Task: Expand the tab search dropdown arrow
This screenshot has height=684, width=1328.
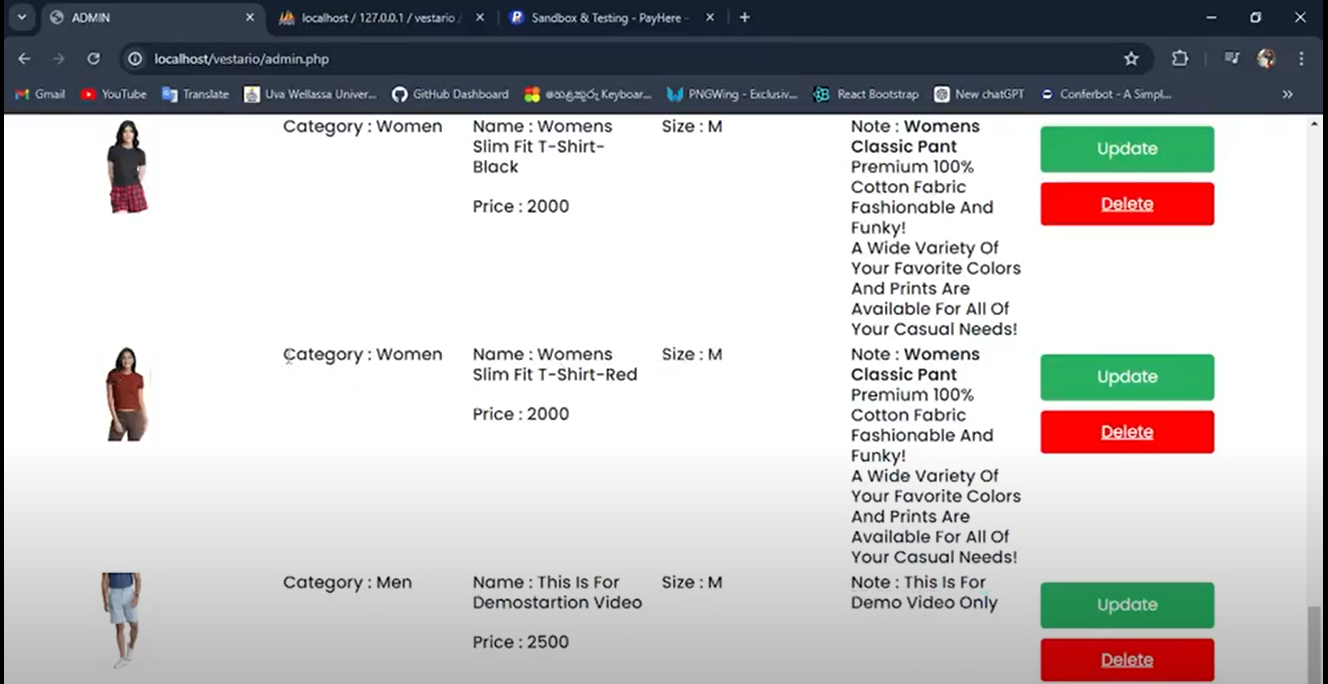Action: click(x=21, y=17)
